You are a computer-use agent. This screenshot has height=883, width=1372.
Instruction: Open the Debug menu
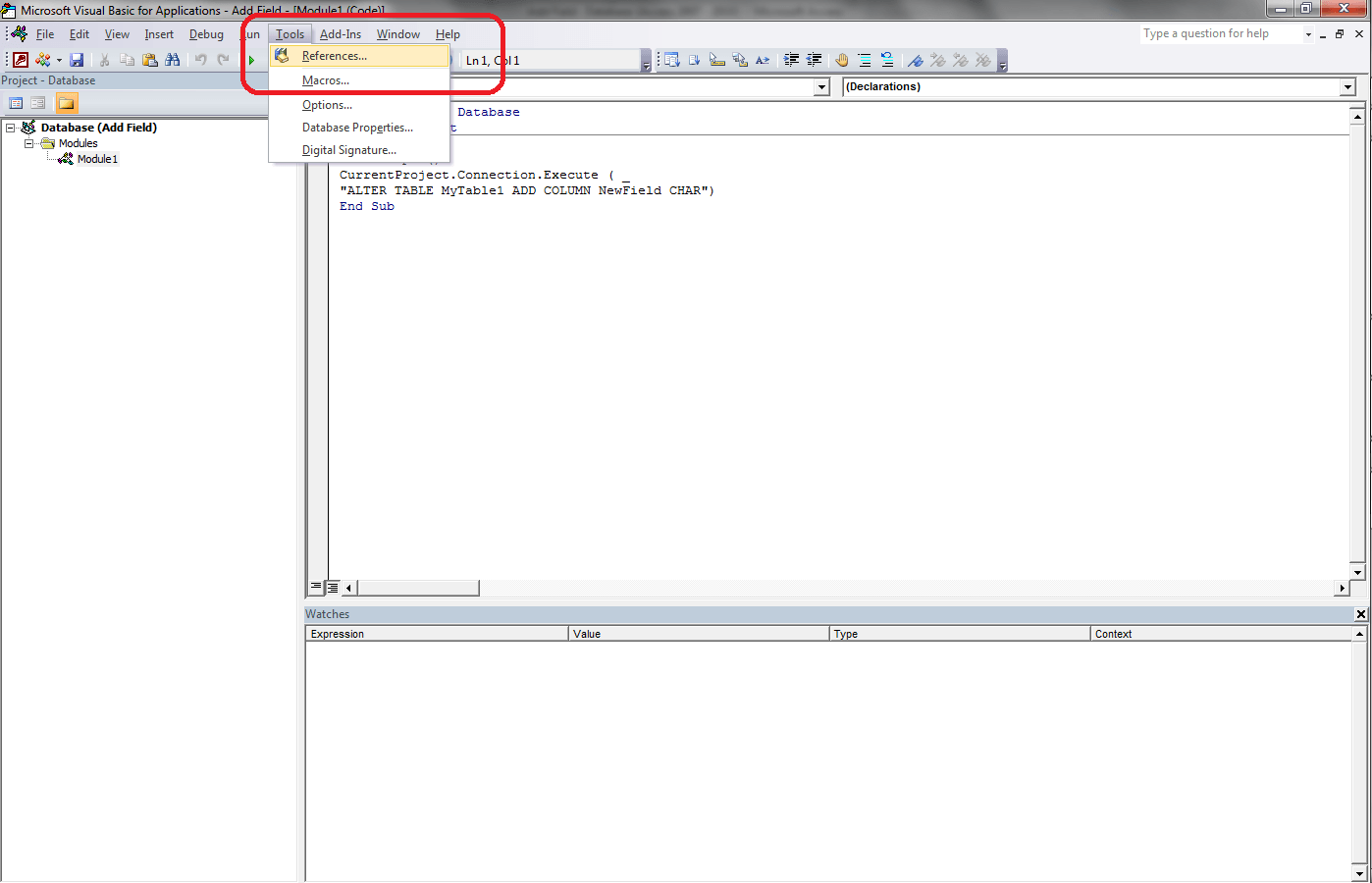click(206, 34)
